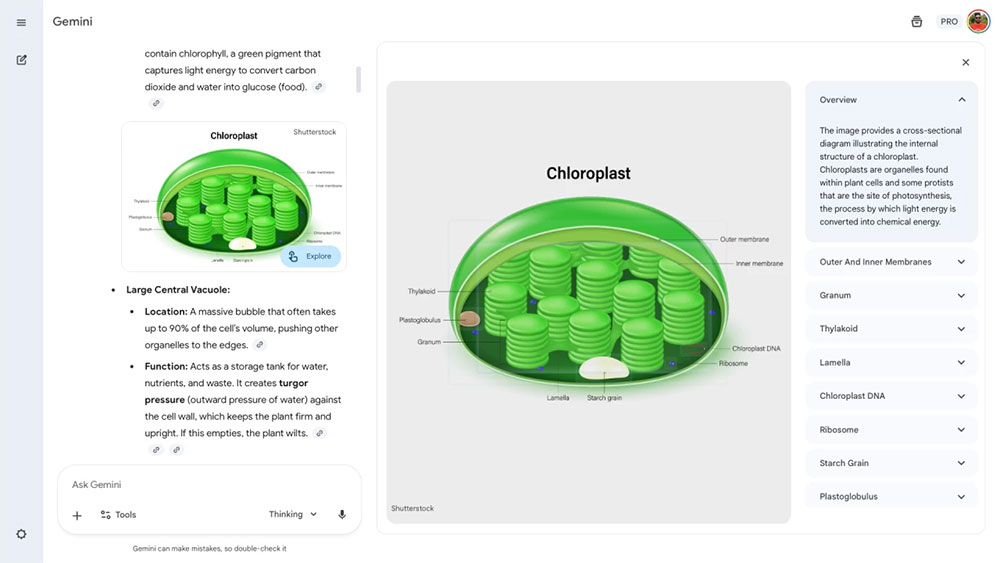Click the plus add-attachment icon

tap(77, 515)
